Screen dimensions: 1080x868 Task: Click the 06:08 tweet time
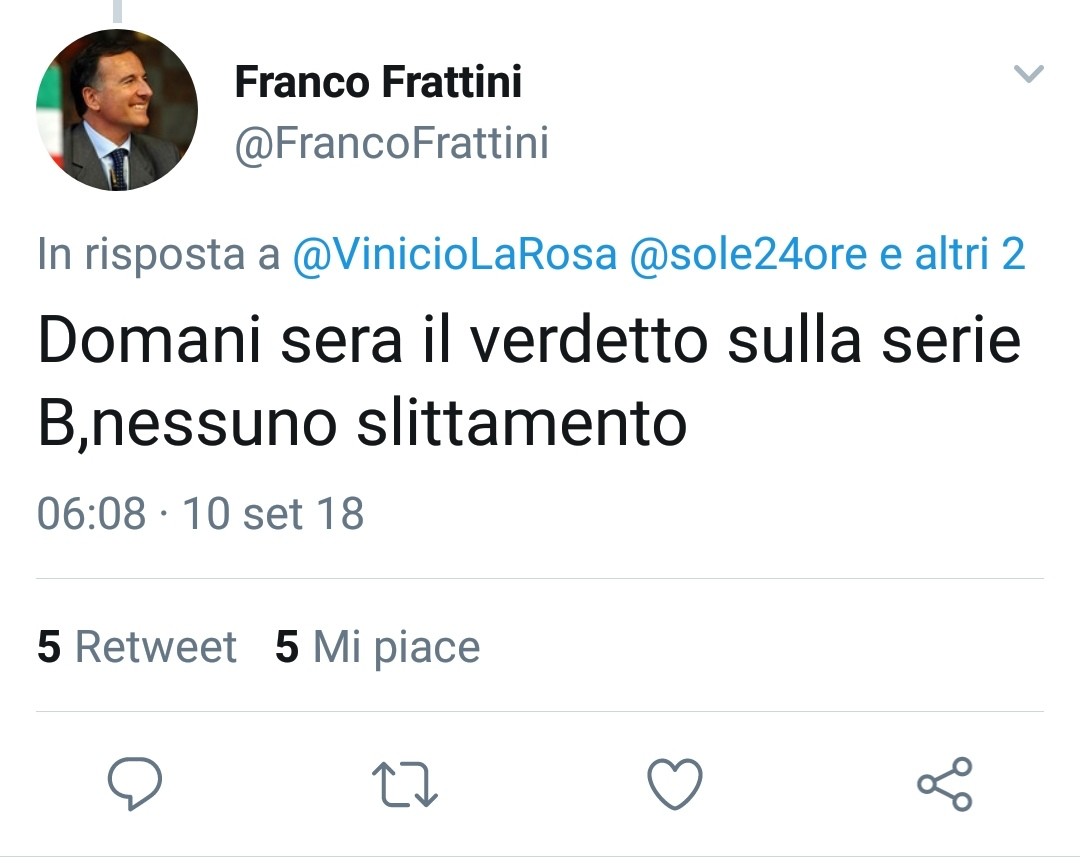tap(91, 514)
